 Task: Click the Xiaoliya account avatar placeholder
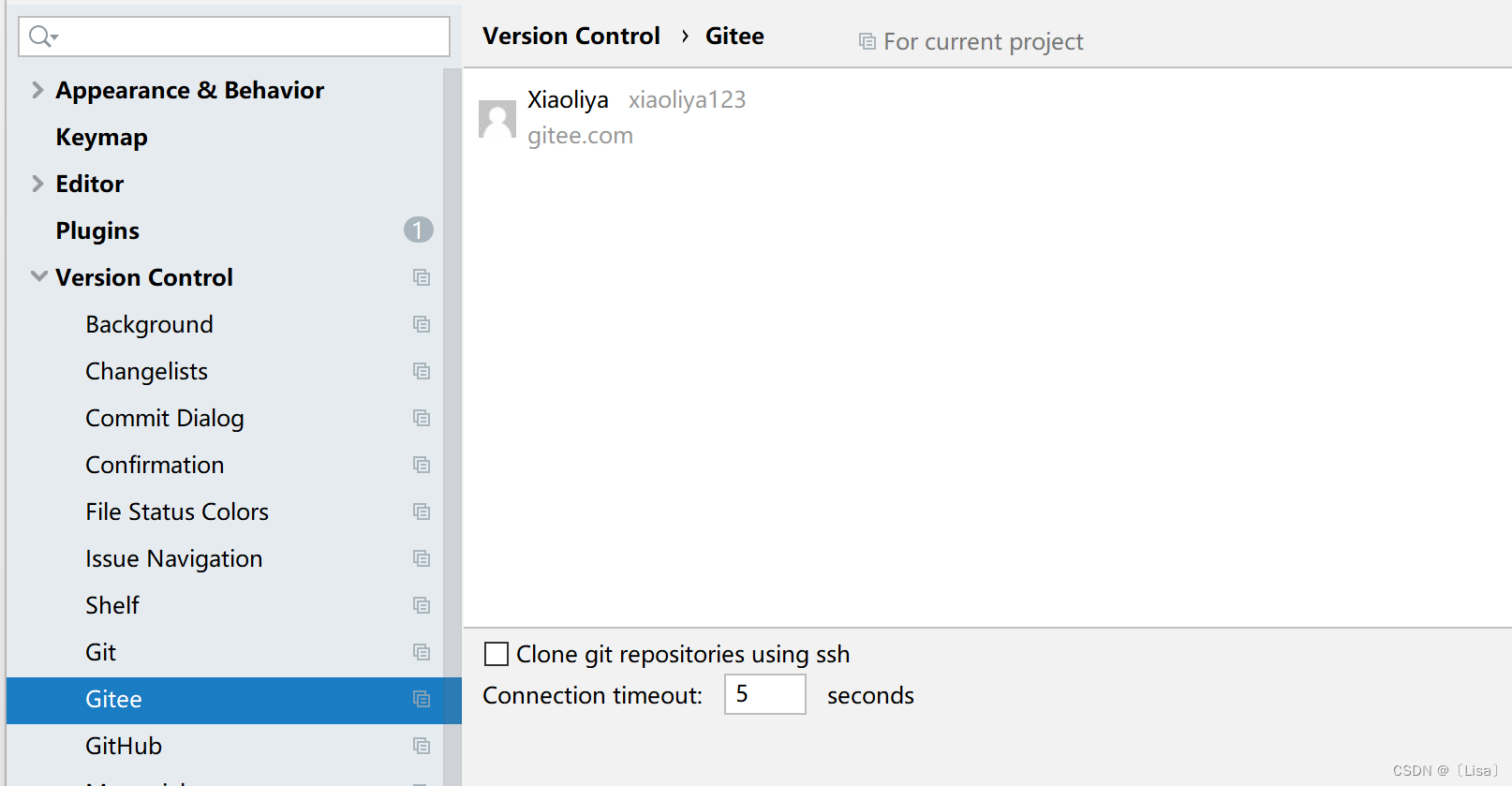pos(497,117)
